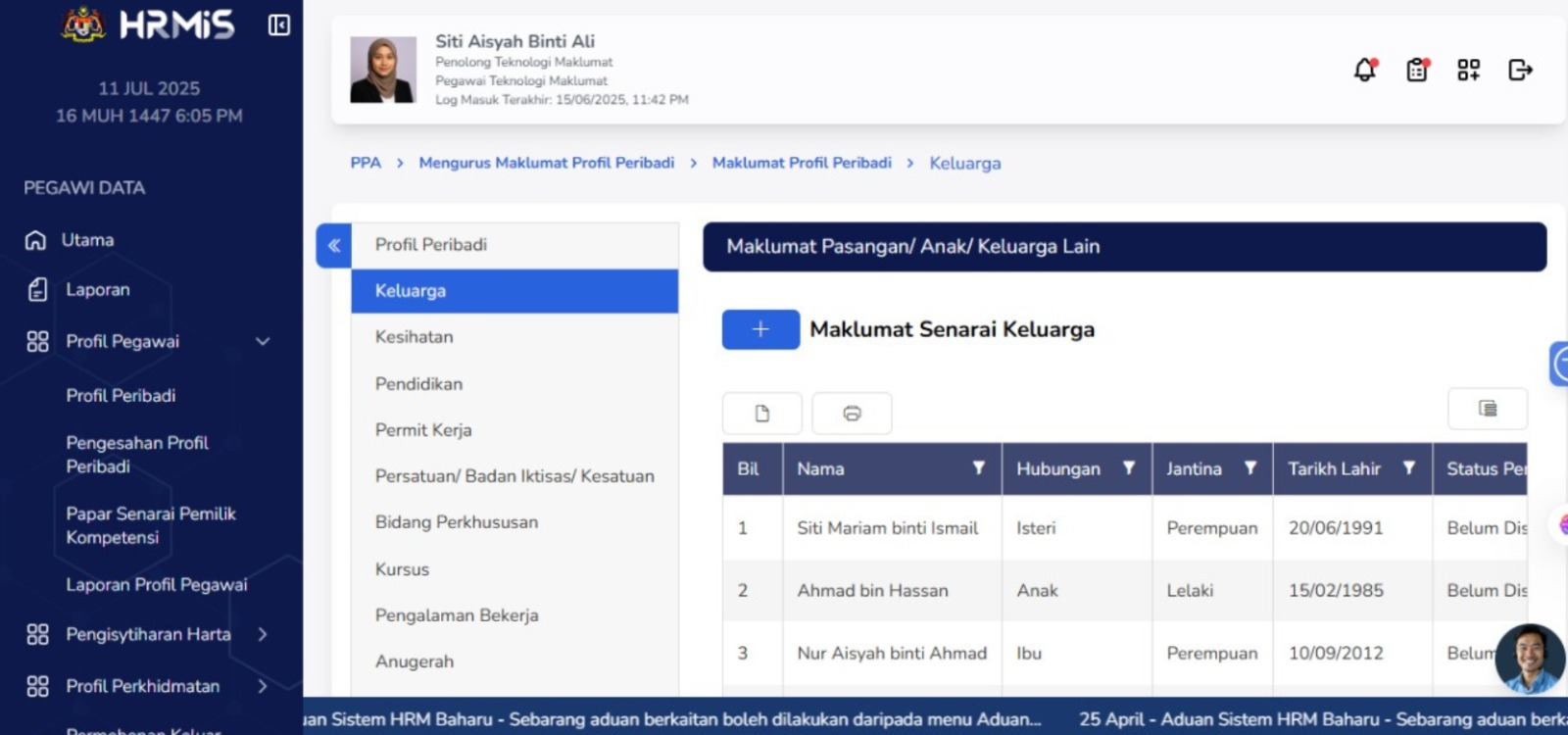The image size is (1568, 735).
Task: Print the family list
Action: (x=852, y=414)
